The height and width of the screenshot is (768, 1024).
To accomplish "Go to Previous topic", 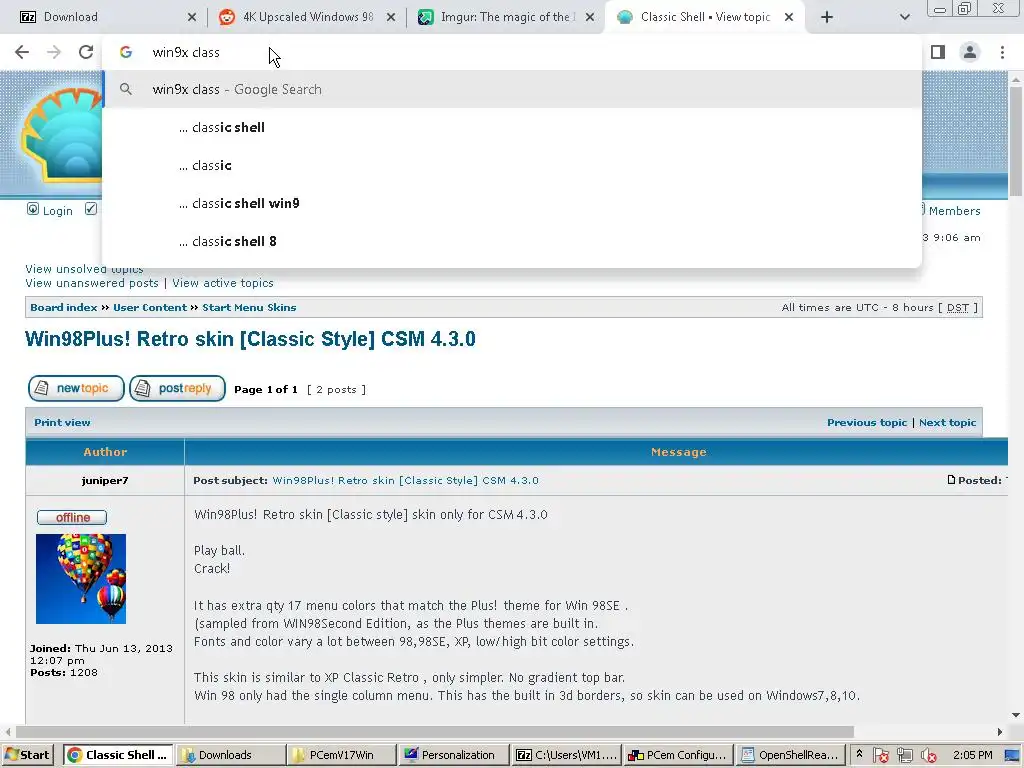I will point(867,423).
